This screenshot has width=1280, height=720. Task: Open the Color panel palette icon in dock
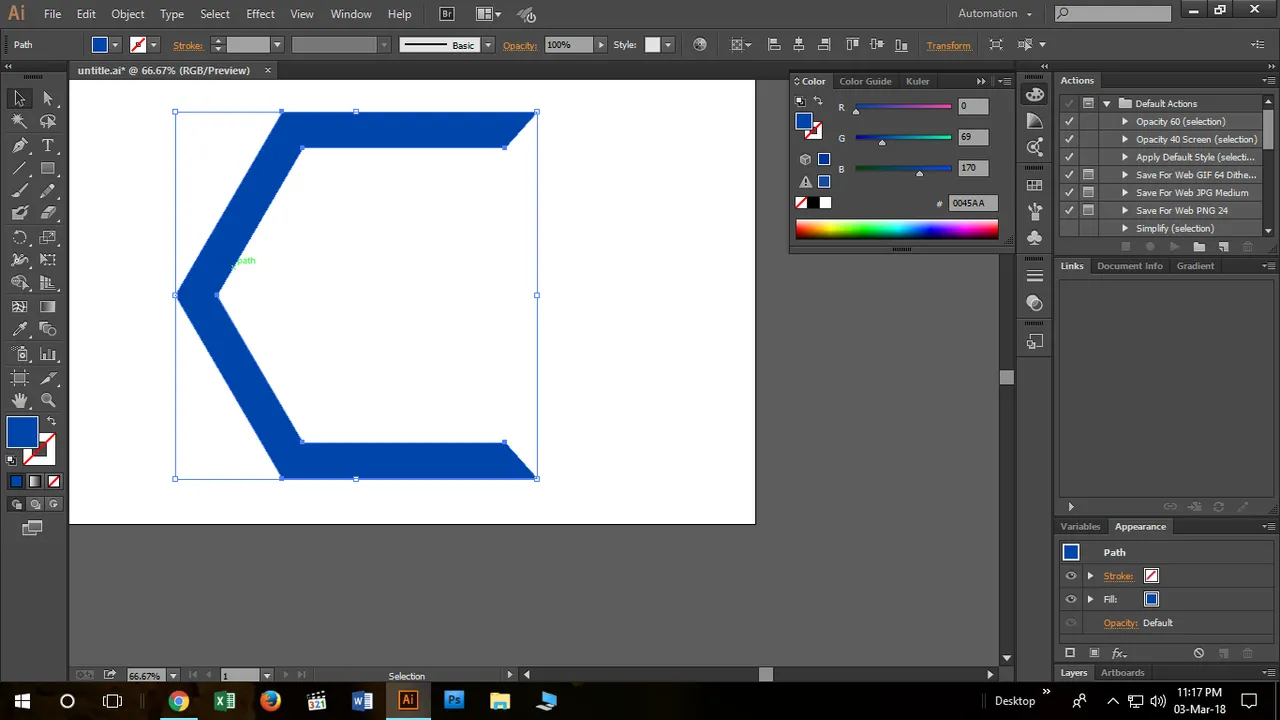(1035, 95)
